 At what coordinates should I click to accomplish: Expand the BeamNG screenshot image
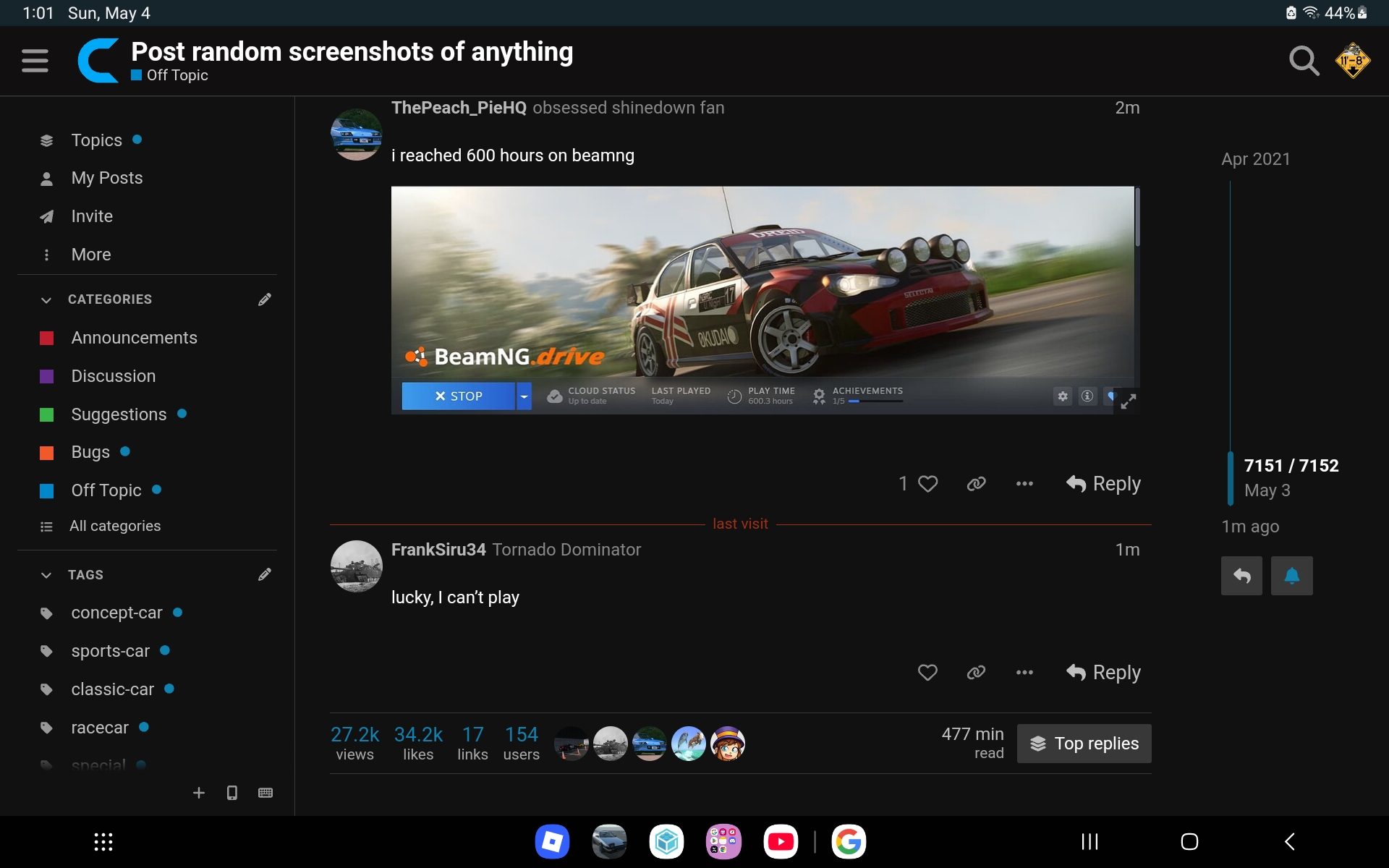[x=1128, y=401]
